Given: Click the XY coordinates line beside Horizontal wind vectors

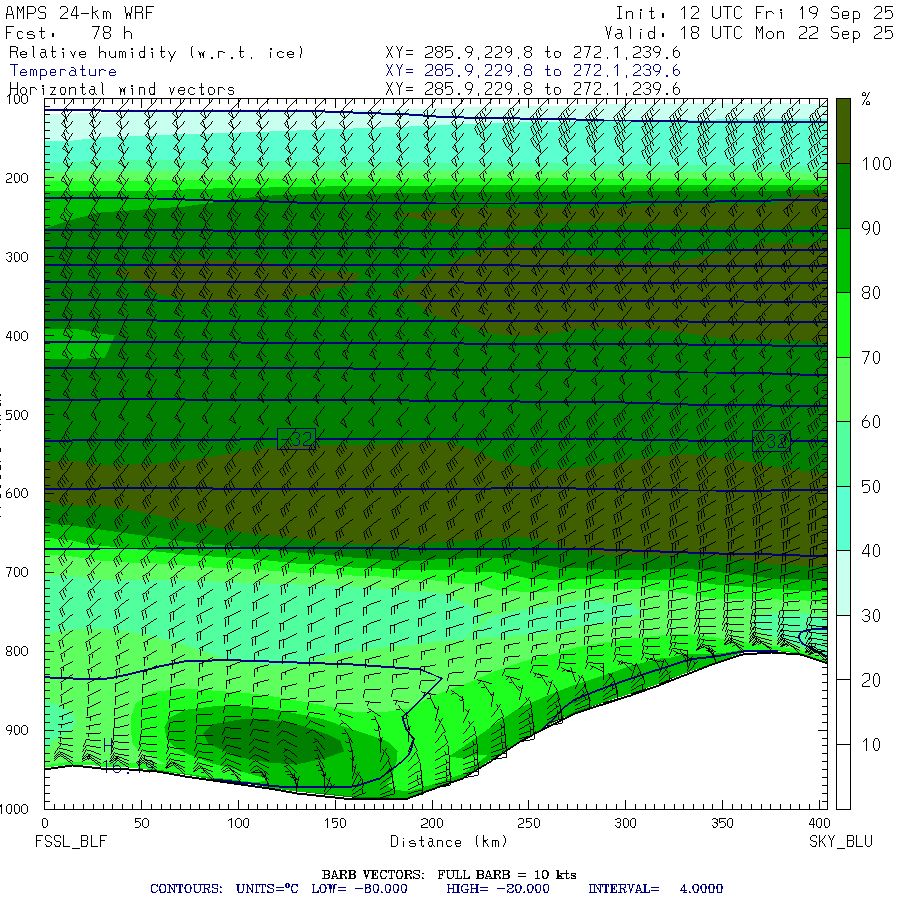Looking at the screenshot, I should pos(533,89).
